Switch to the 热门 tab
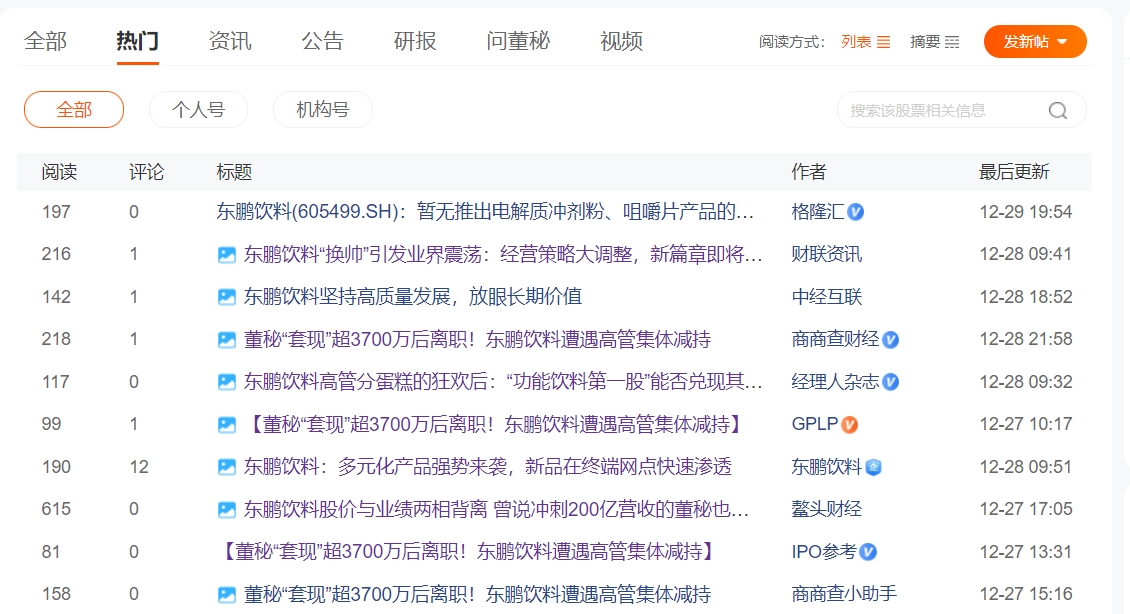 138,41
